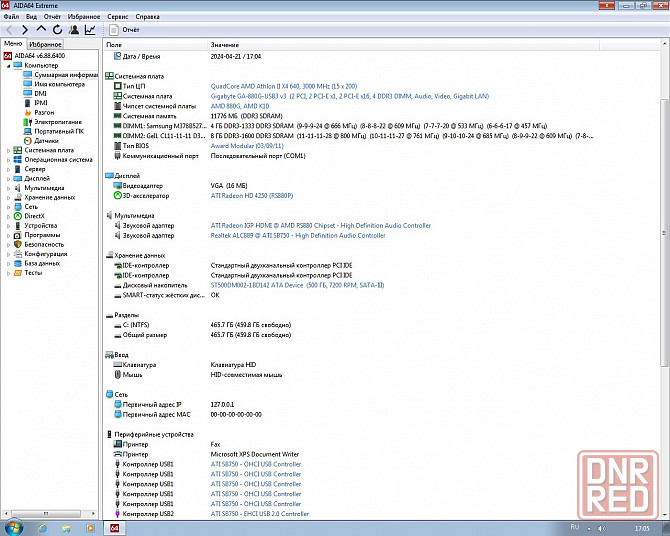Viewport: 670px width, 536px height.
Task: Open the Award Modular BIOS link
Action: click(x=247, y=146)
